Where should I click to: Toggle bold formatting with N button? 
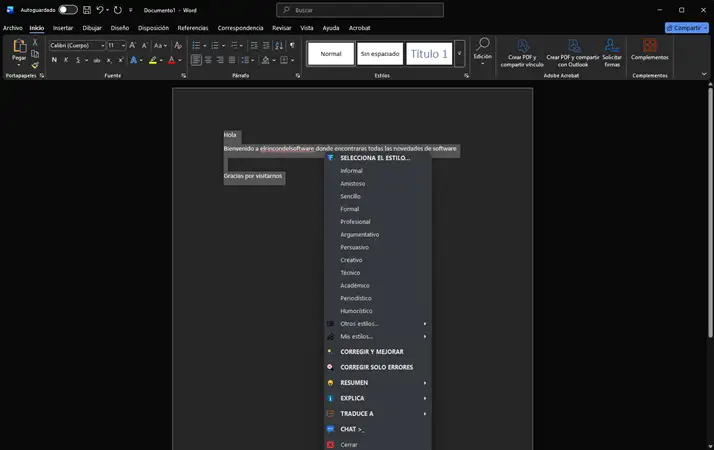point(54,60)
